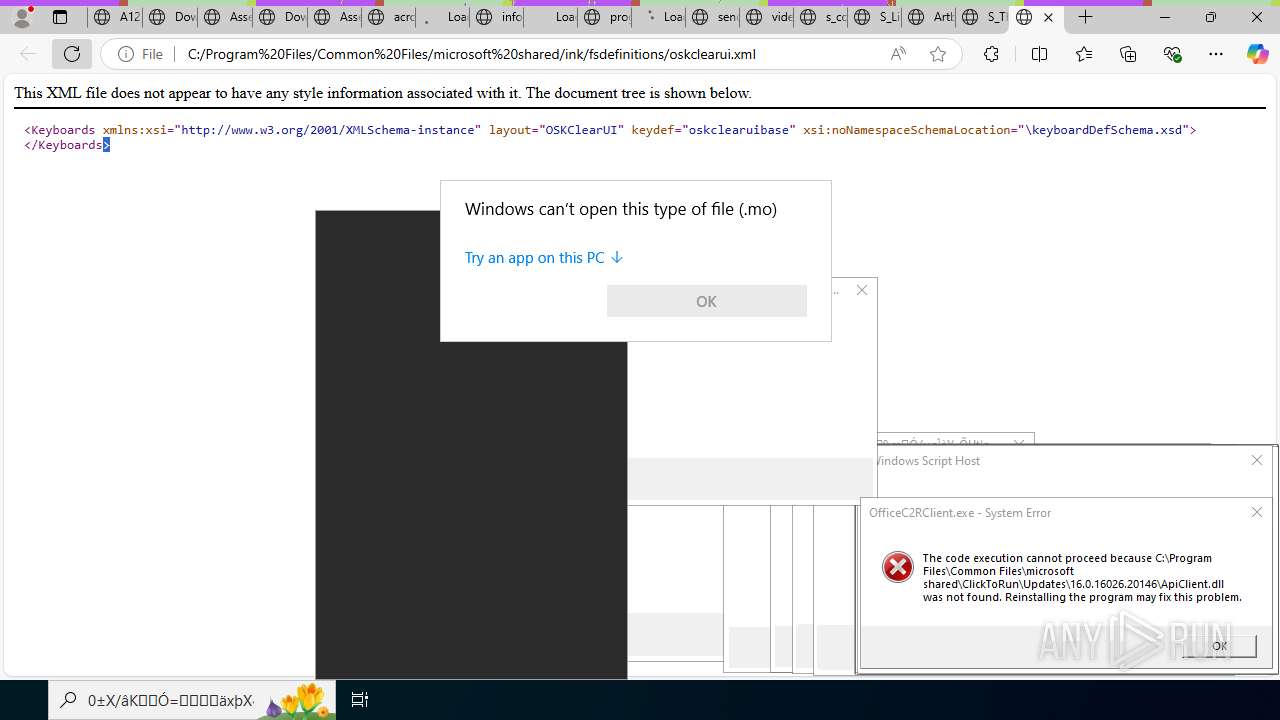Click OK in .mo file dialog
1280x720 pixels.
706,301
